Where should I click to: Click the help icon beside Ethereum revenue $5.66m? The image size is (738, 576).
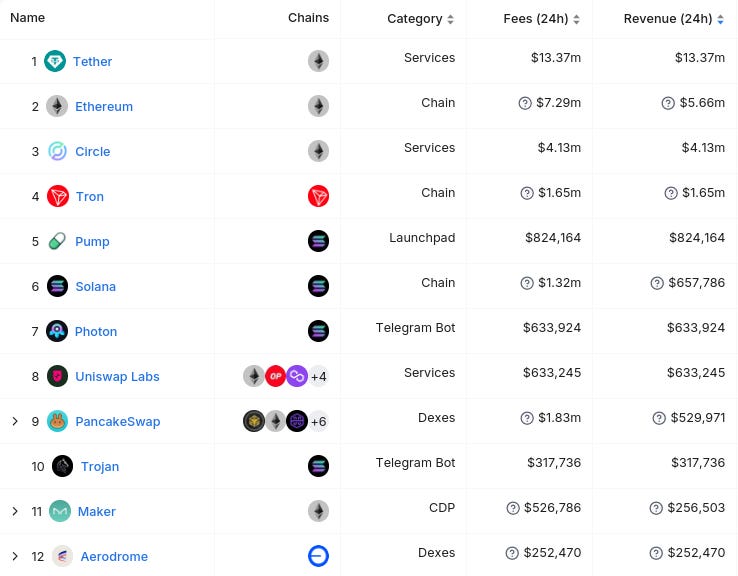tap(668, 103)
